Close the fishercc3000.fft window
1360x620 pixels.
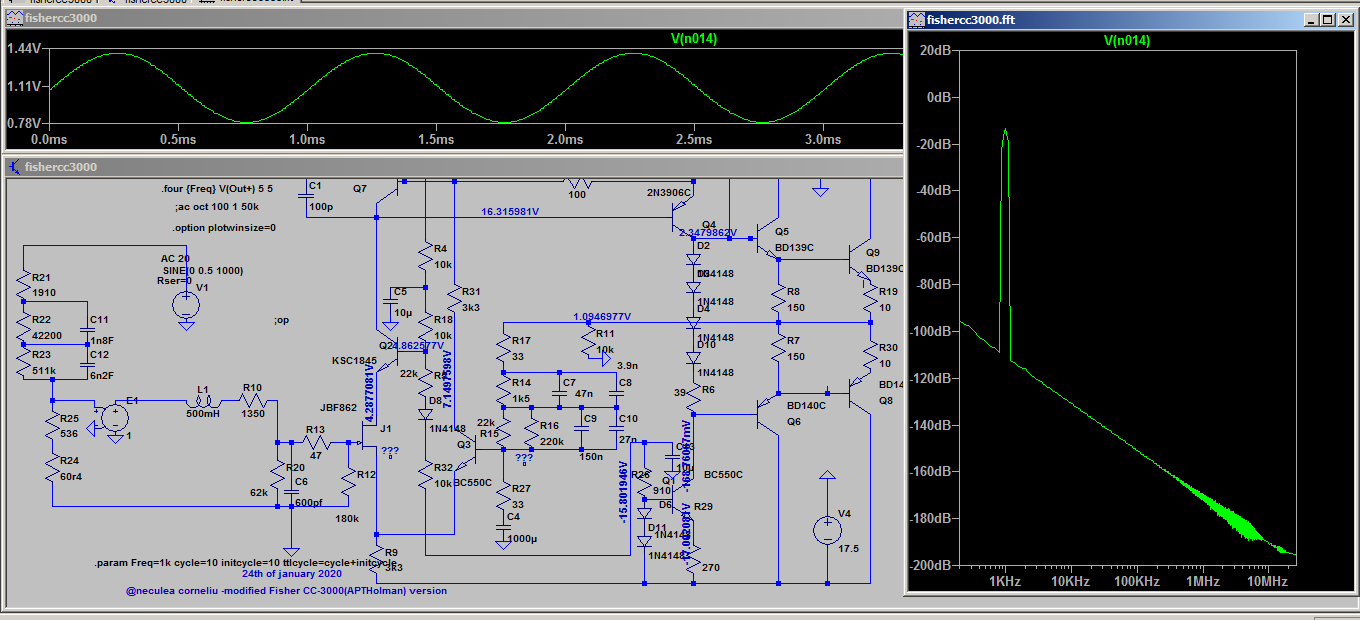click(x=1344, y=19)
